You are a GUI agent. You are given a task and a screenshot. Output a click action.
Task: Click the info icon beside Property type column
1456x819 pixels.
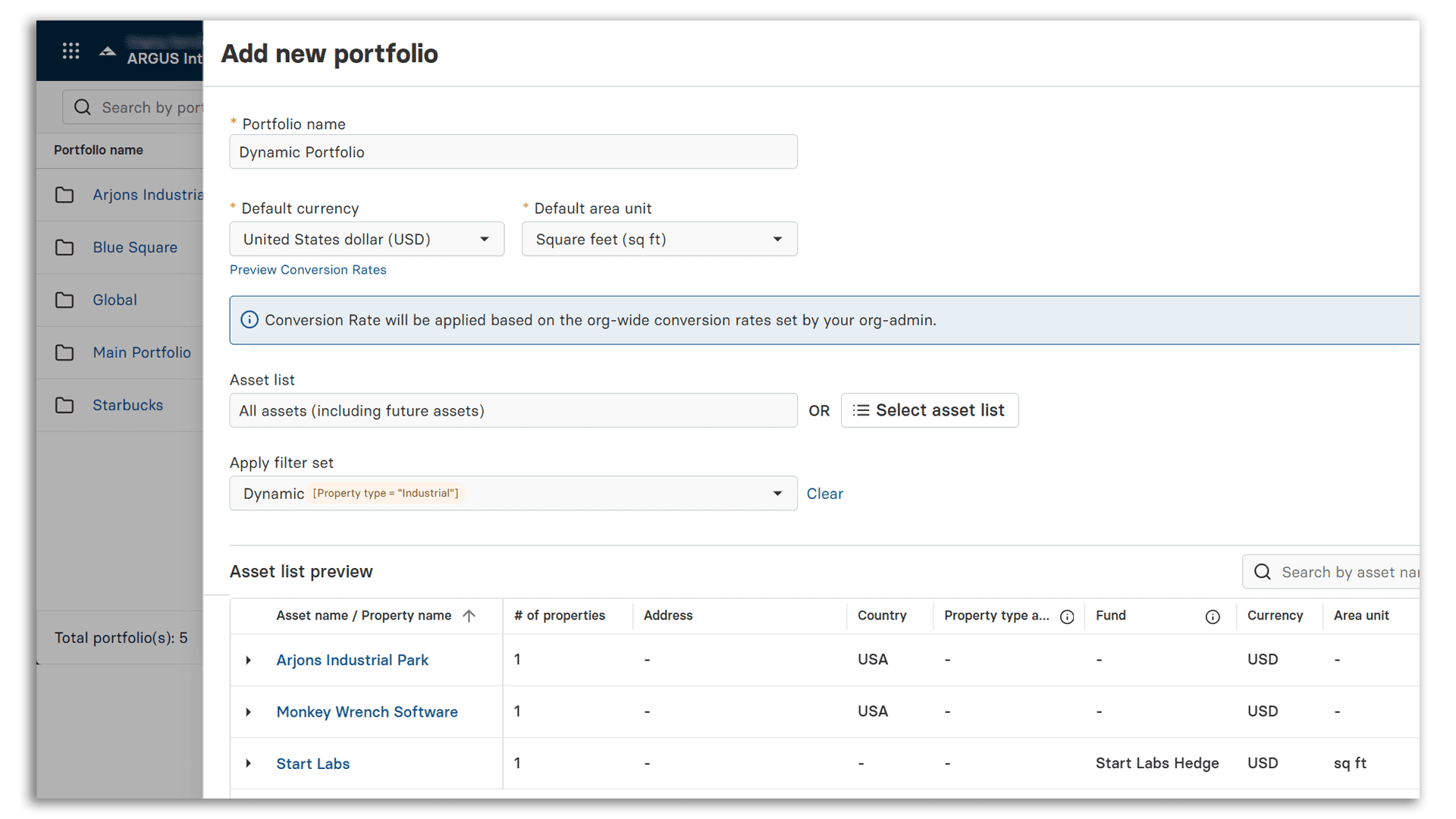1067,617
